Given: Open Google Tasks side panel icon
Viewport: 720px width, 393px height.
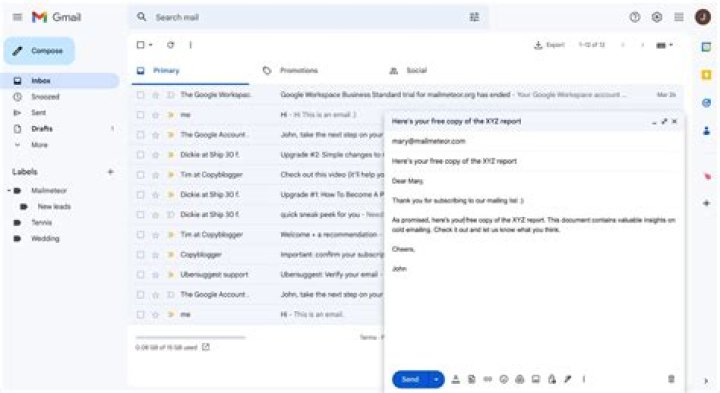Looking at the screenshot, I should pyautogui.click(x=706, y=103).
